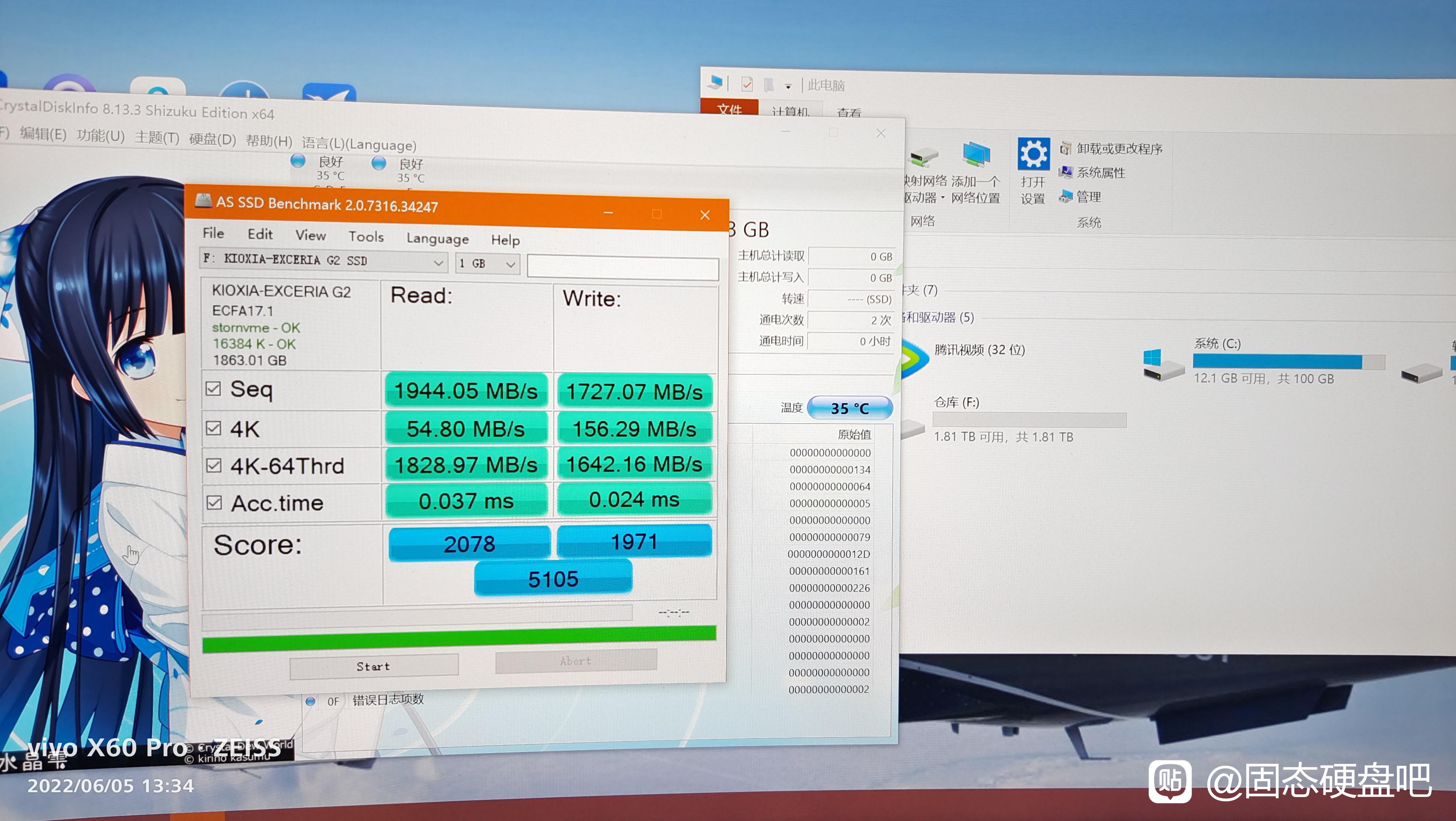Toggle the 4K-64Thrd test checkbox
Viewport: 1456px width, 821px height.
pyautogui.click(x=214, y=465)
